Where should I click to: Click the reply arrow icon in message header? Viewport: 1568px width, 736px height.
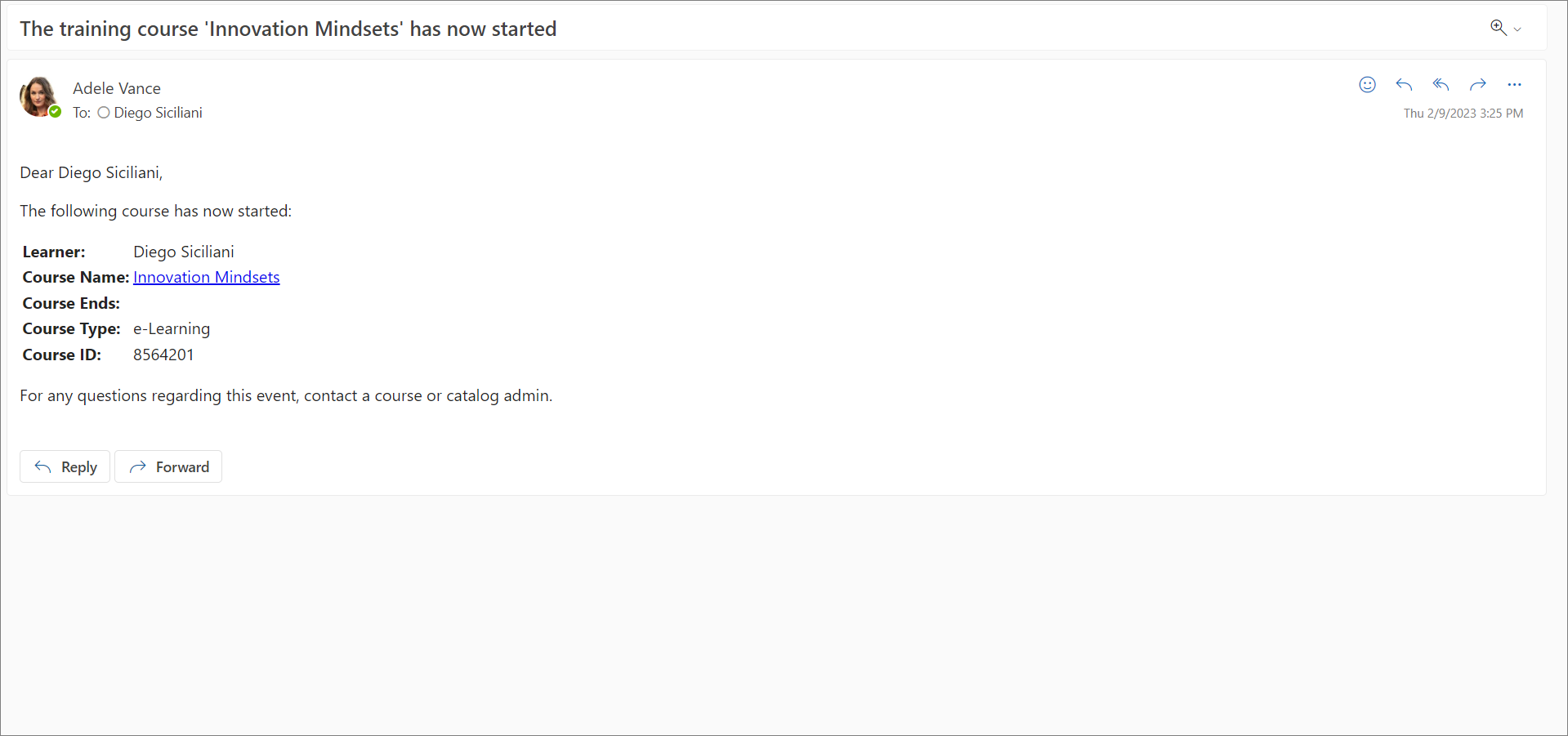pos(1404,85)
